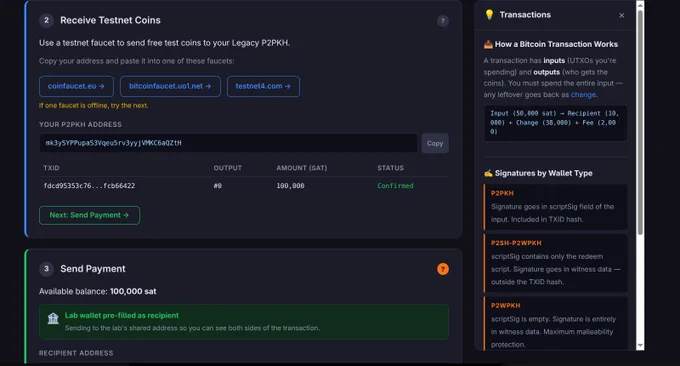
Task: Click the YOUR P2PKH ADDRESS label
Action: (x=80, y=124)
